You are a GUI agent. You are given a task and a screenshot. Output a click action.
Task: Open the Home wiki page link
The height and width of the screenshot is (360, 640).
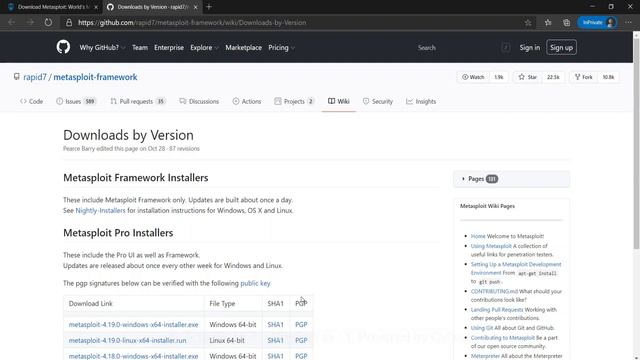[478, 236]
